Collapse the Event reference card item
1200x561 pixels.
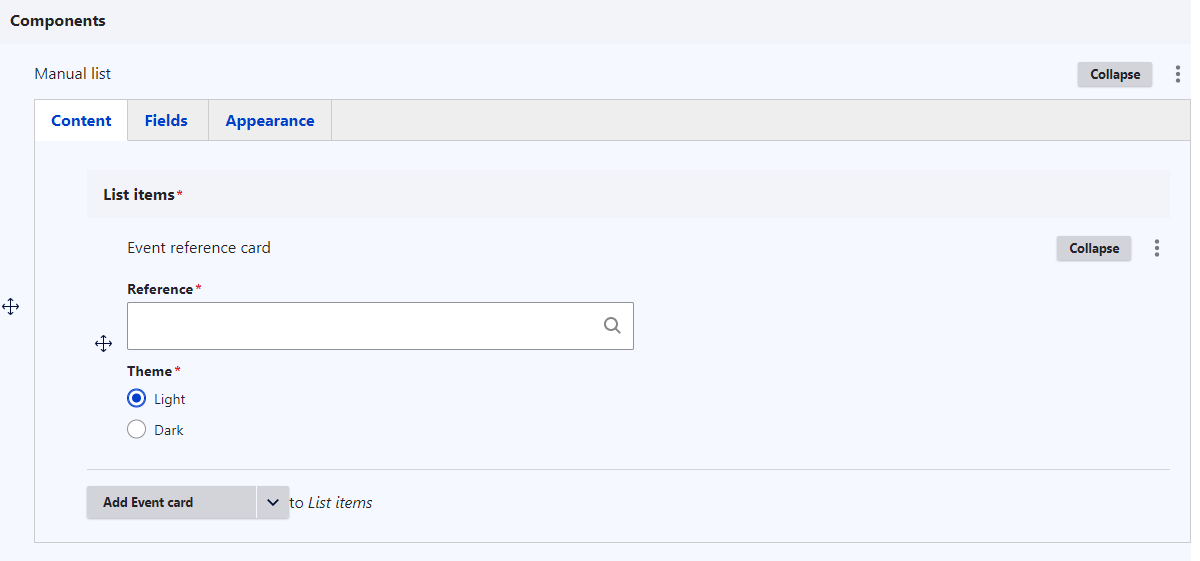pos(1093,249)
